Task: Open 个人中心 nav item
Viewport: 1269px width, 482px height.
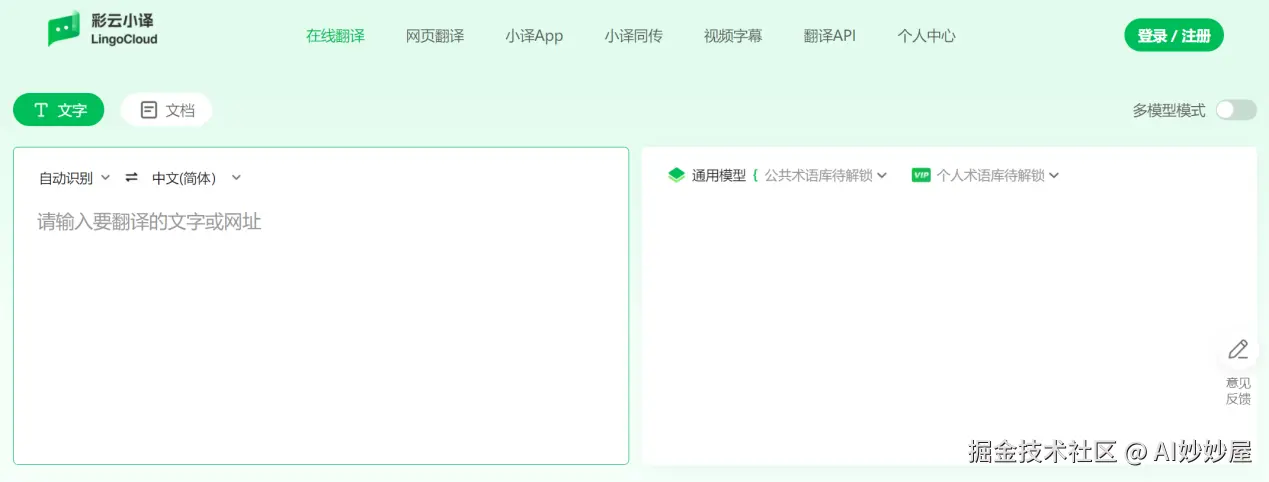Action: click(926, 36)
